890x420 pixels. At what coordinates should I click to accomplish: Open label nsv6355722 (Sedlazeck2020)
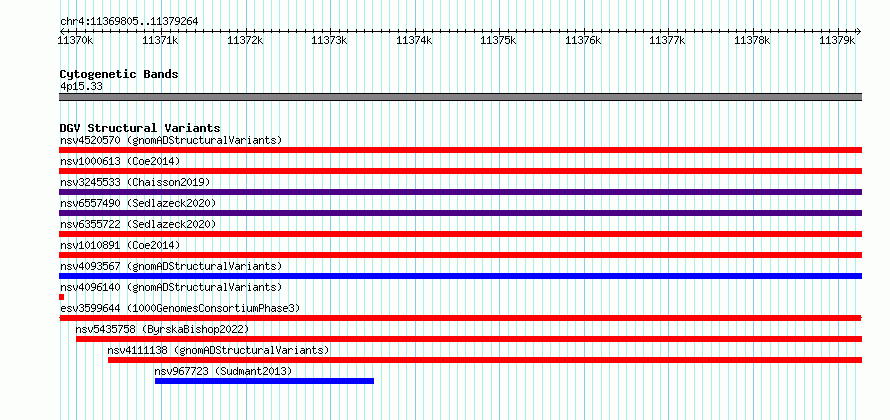tap(138, 224)
